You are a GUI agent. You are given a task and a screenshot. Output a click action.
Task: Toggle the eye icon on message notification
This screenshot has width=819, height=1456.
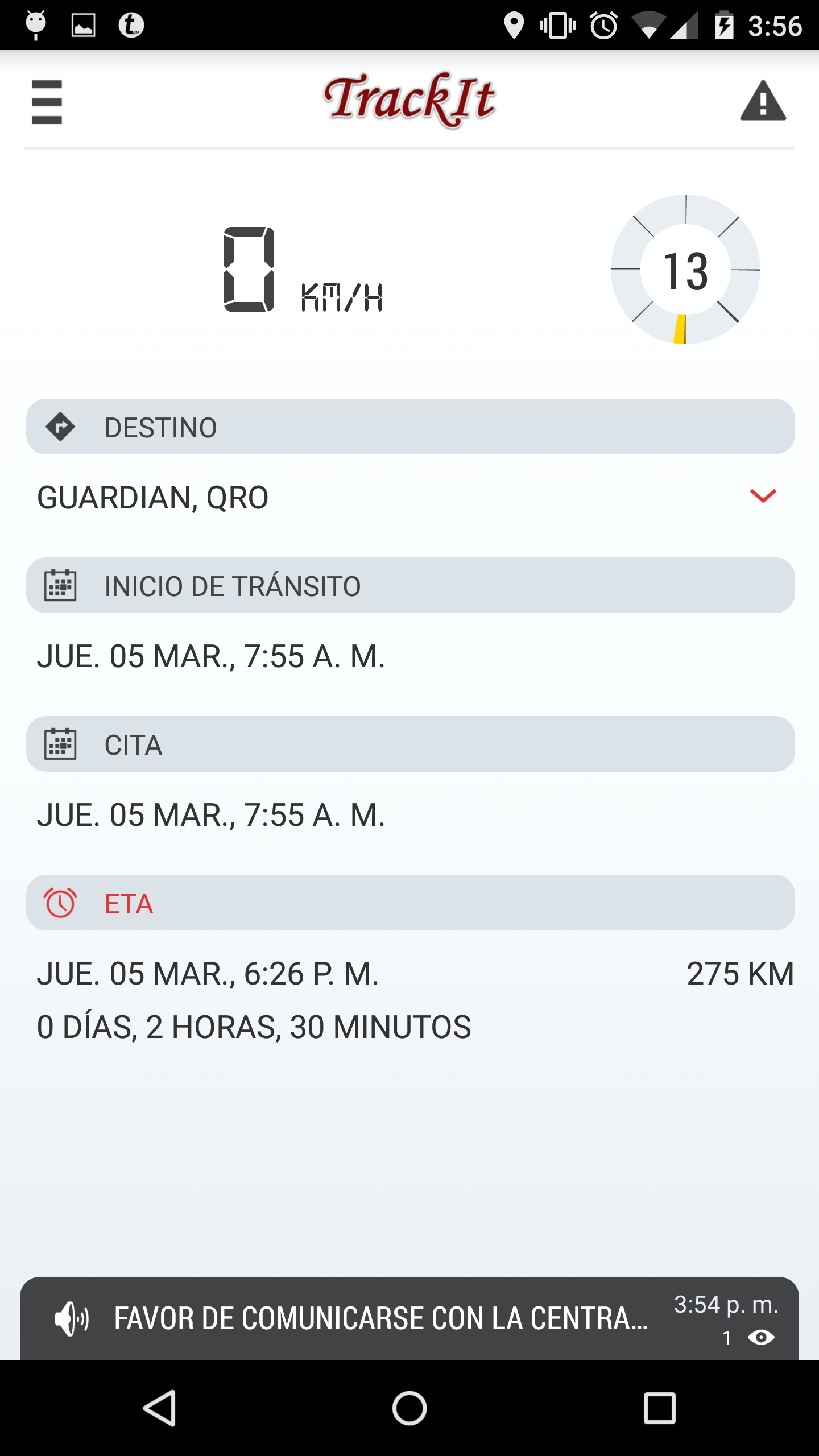point(761,1337)
